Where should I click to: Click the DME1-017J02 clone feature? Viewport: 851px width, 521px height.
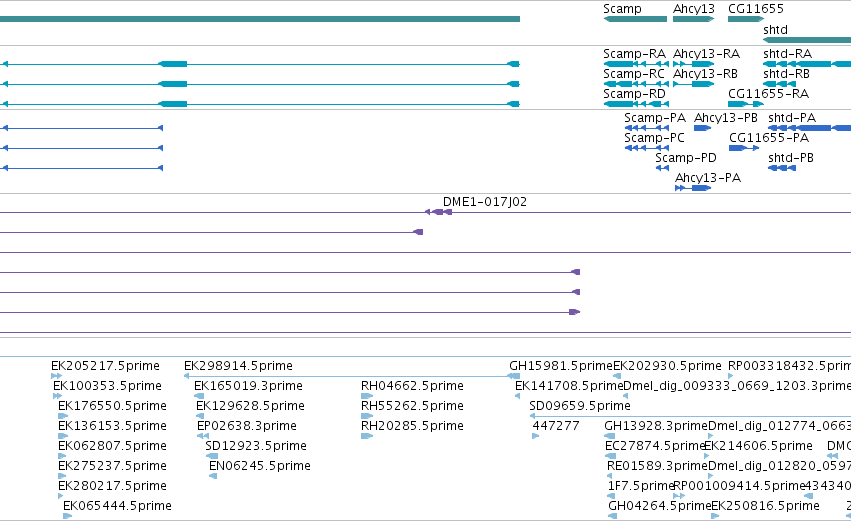pos(439,212)
